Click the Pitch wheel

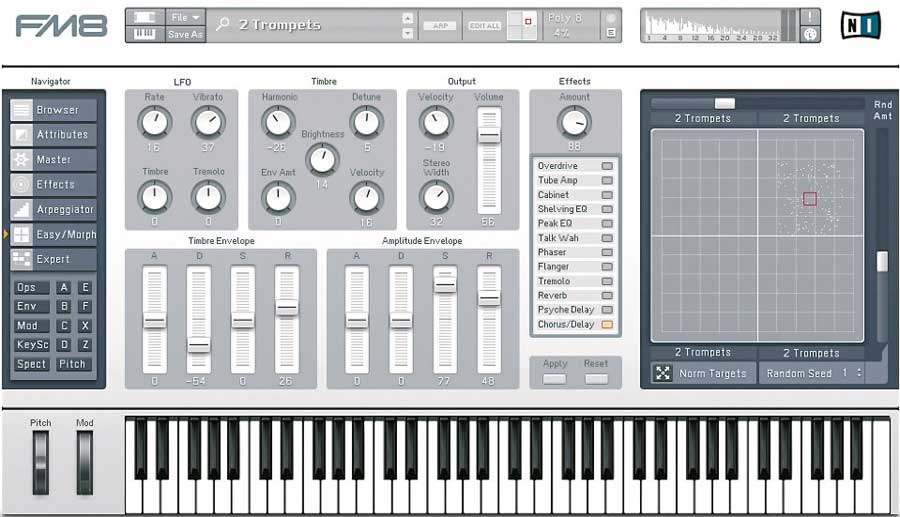click(40, 462)
